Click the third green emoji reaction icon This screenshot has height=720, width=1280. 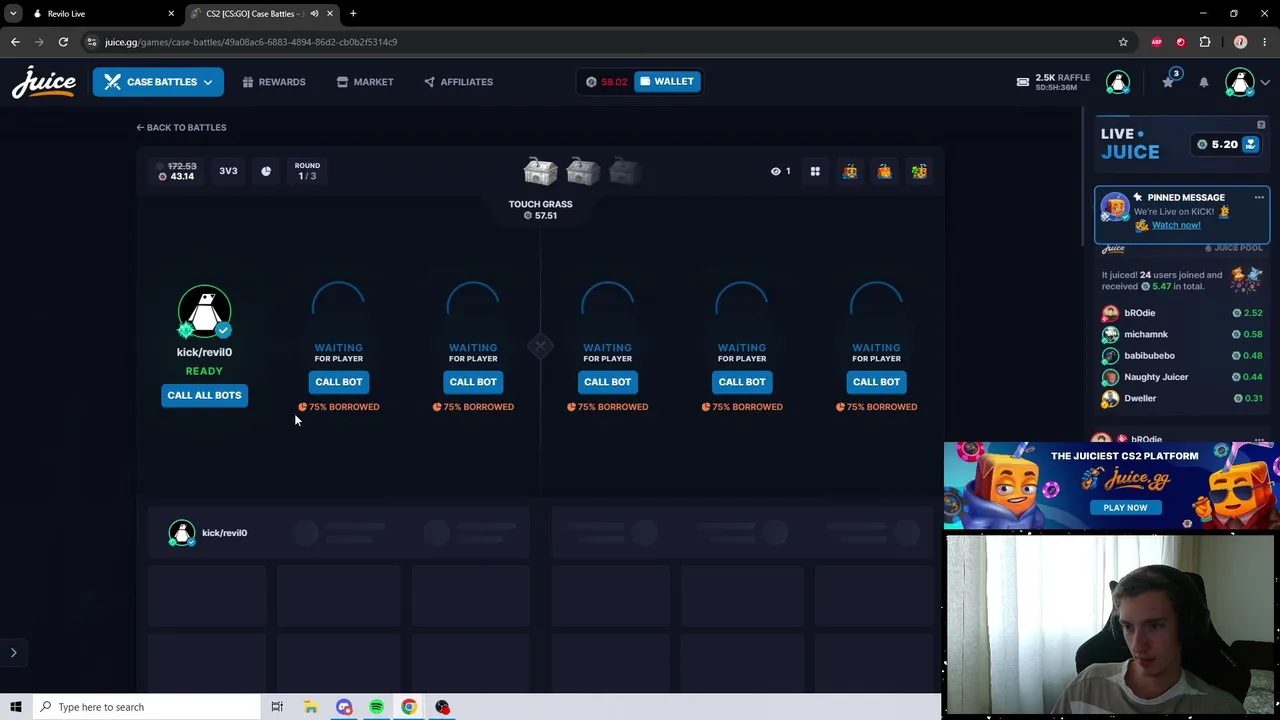point(919,172)
